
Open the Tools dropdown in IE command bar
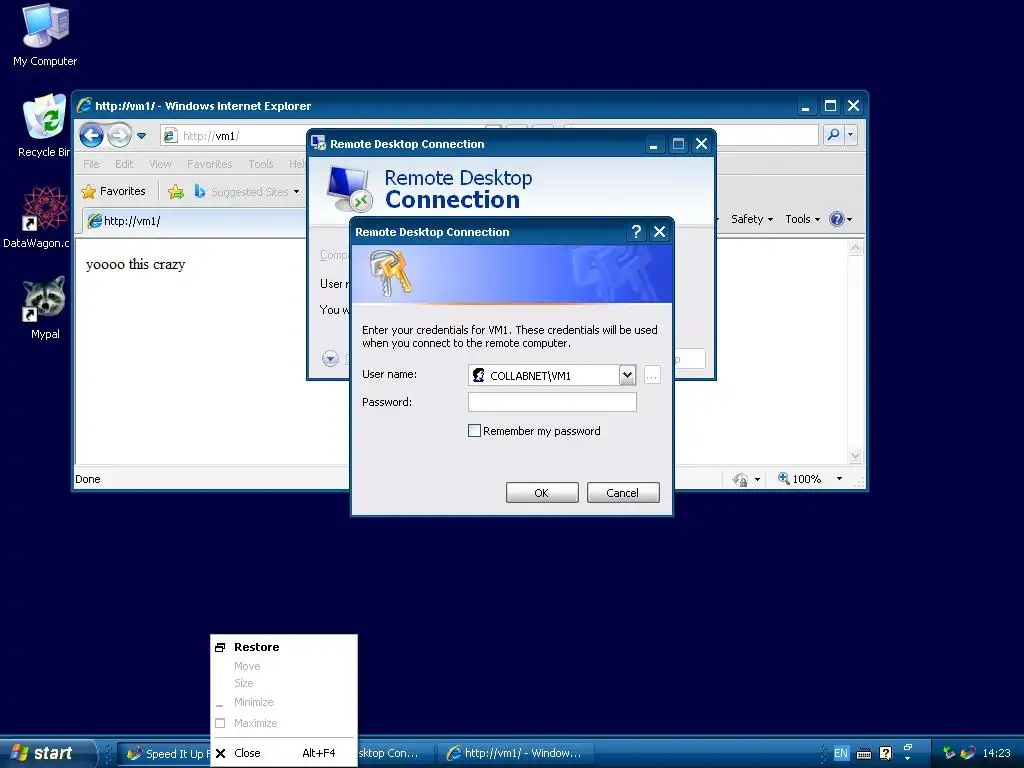803,219
